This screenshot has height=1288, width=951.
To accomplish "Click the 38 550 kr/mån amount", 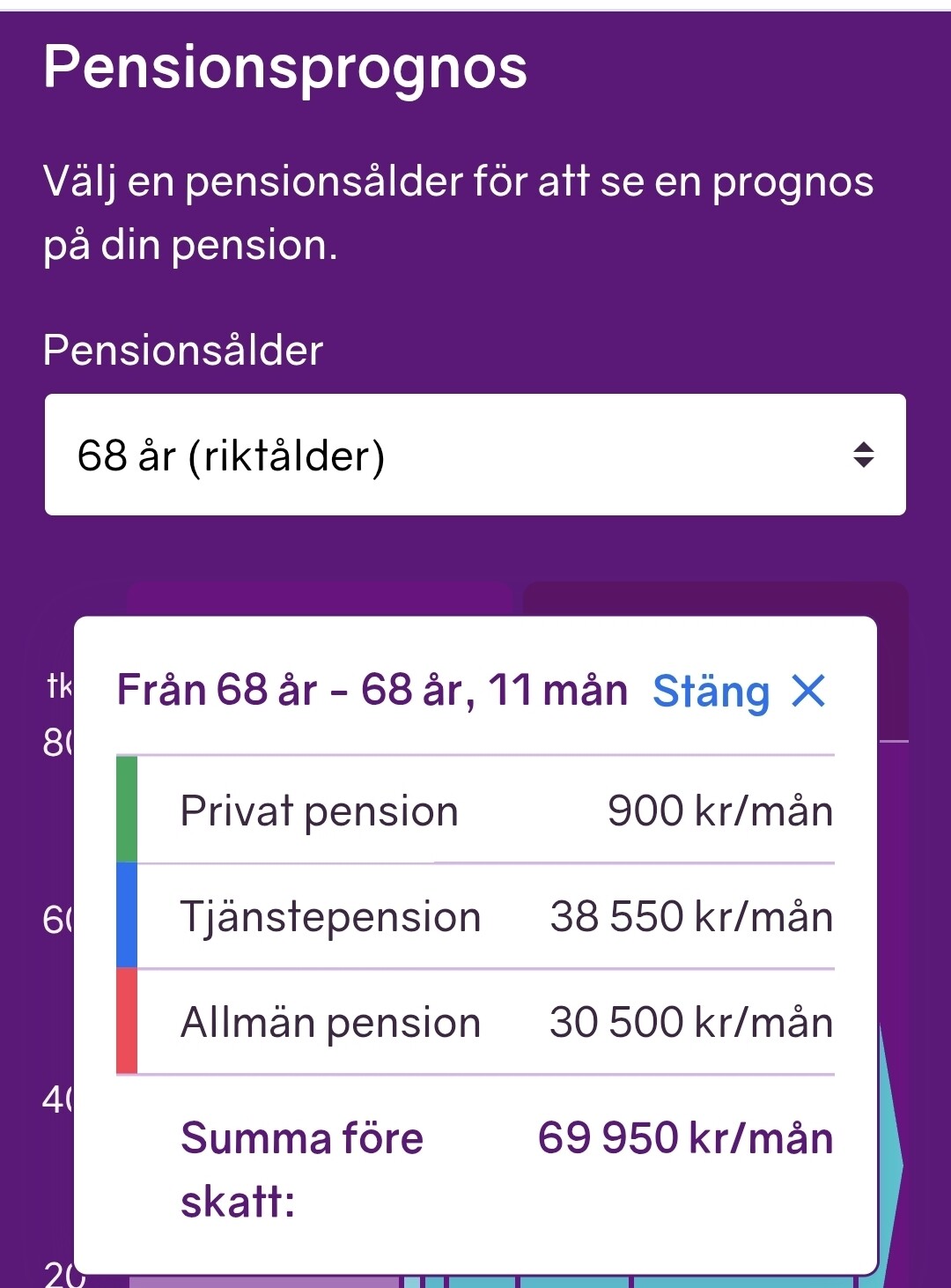I will pos(691,916).
